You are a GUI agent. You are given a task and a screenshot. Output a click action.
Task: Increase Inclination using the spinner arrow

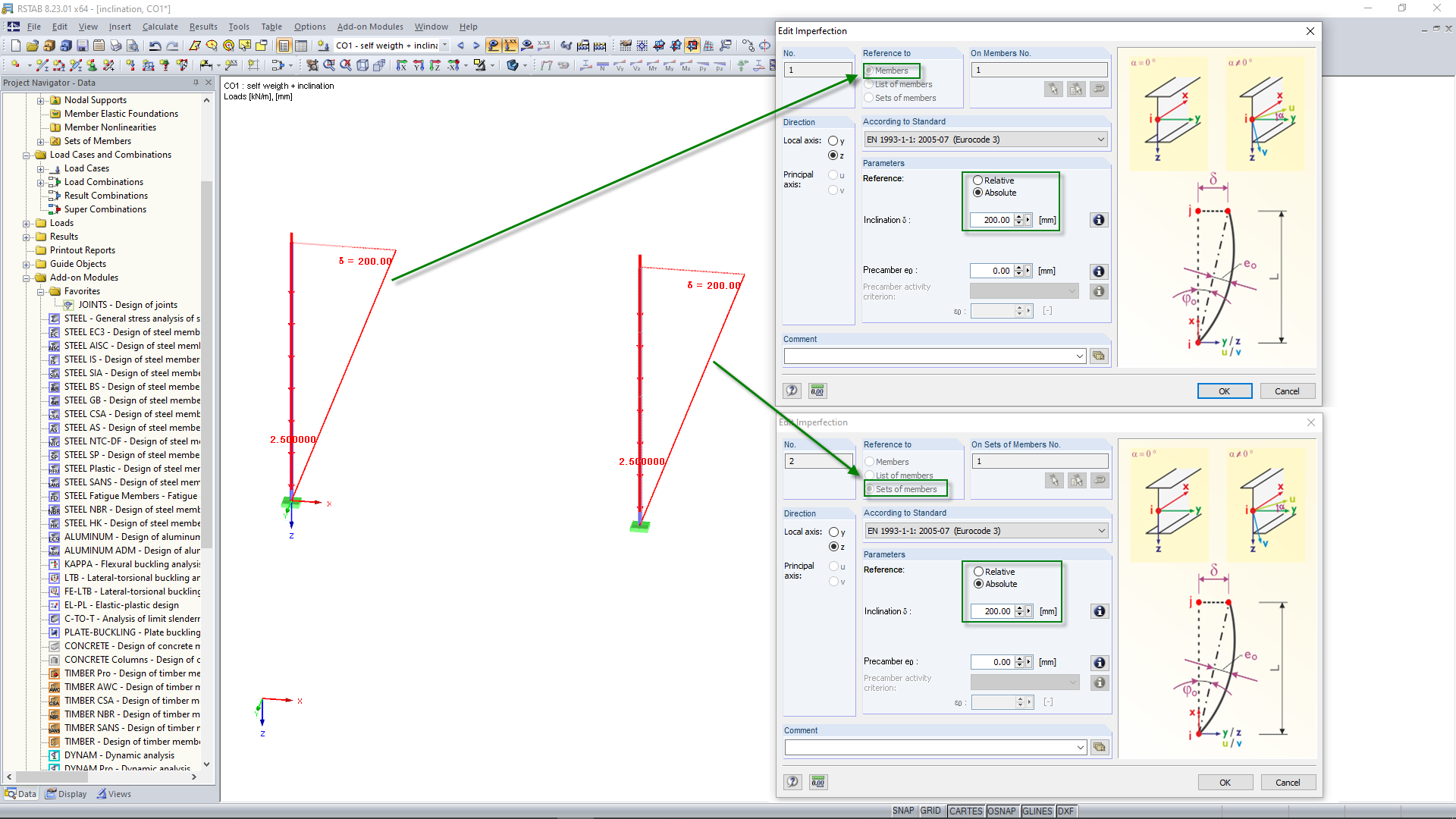click(x=1017, y=216)
